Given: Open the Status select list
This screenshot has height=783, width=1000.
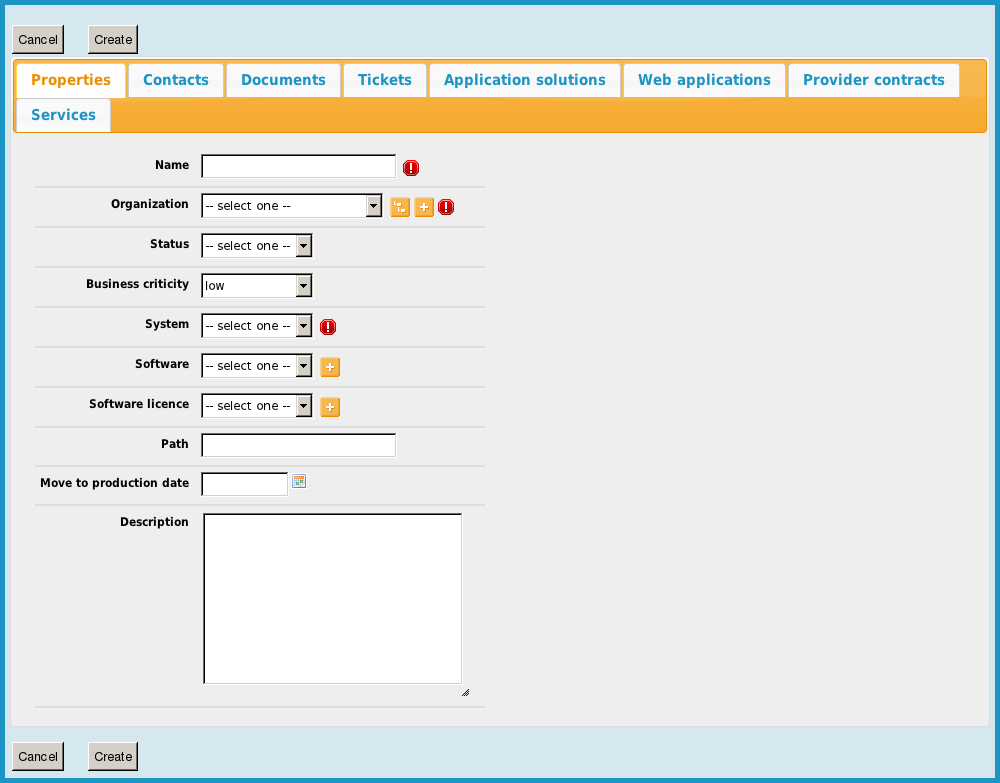Looking at the screenshot, I should click(x=257, y=246).
